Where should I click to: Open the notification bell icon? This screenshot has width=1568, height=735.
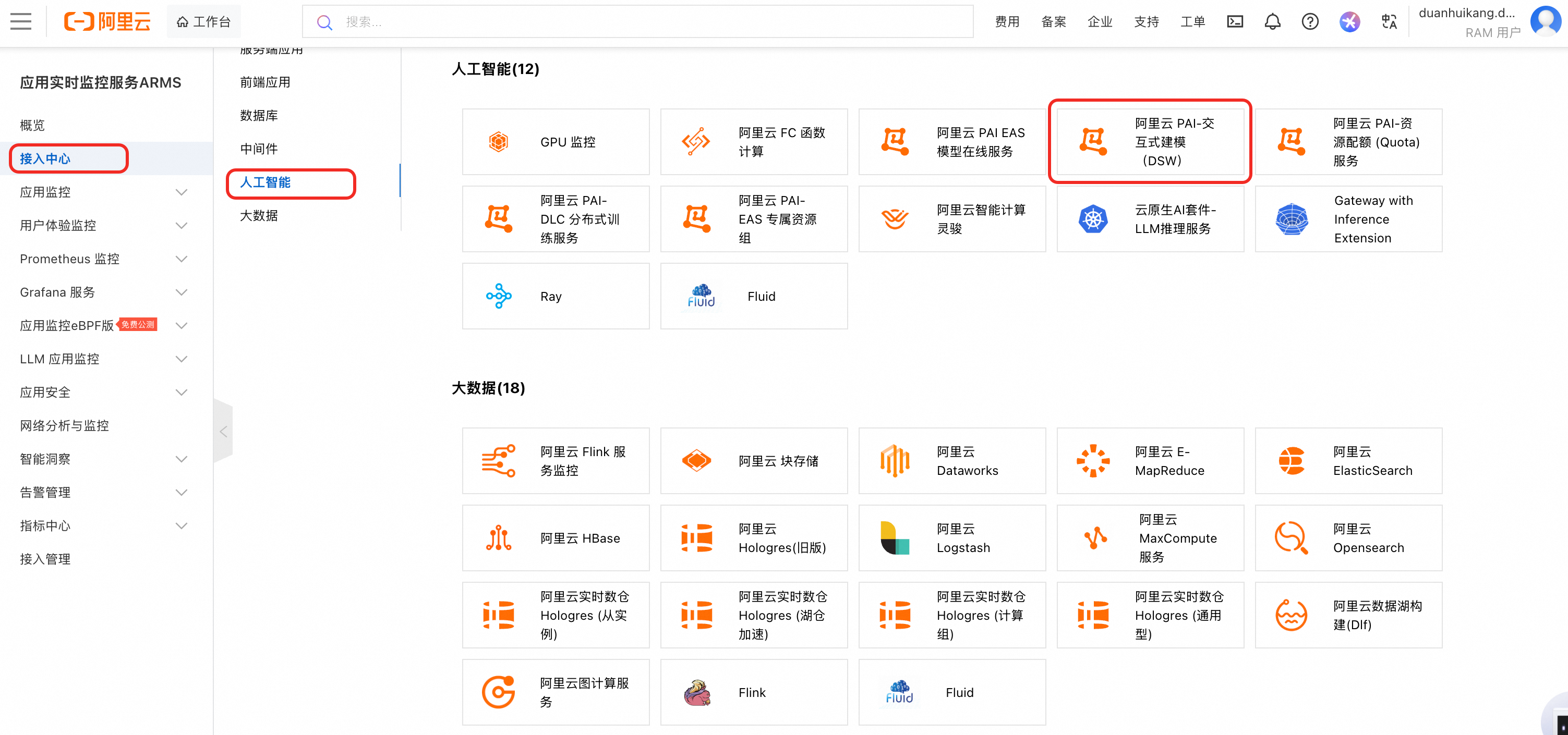(x=1272, y=22)
